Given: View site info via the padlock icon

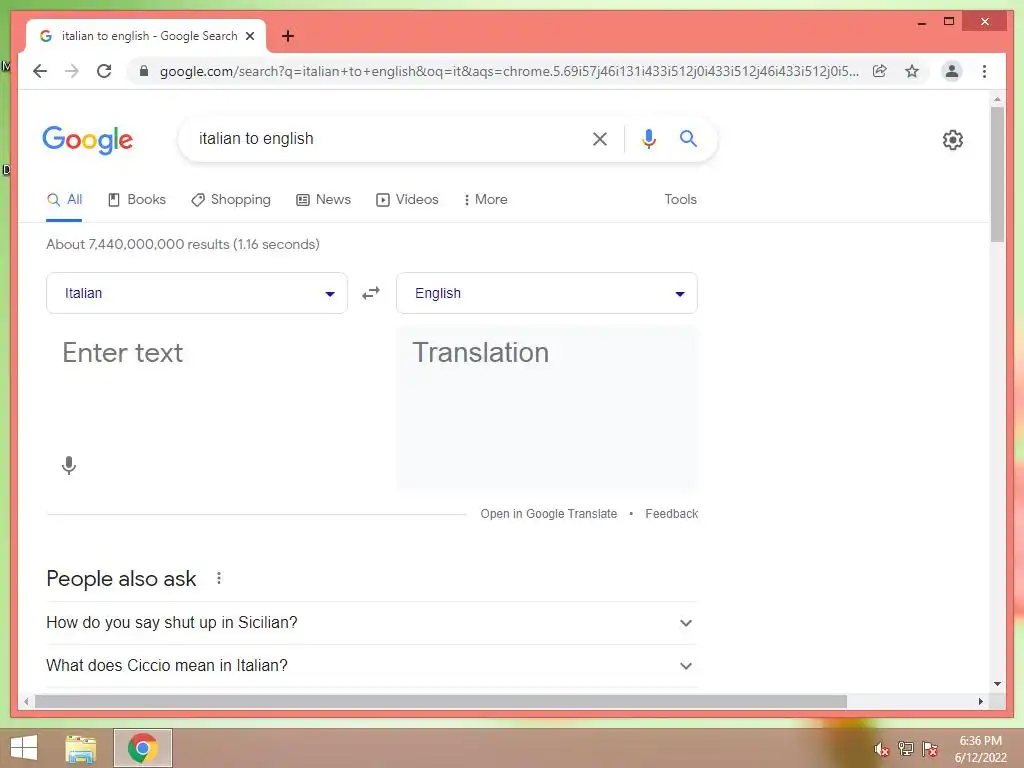Looking at the screenshot, I should pos(144,71).
